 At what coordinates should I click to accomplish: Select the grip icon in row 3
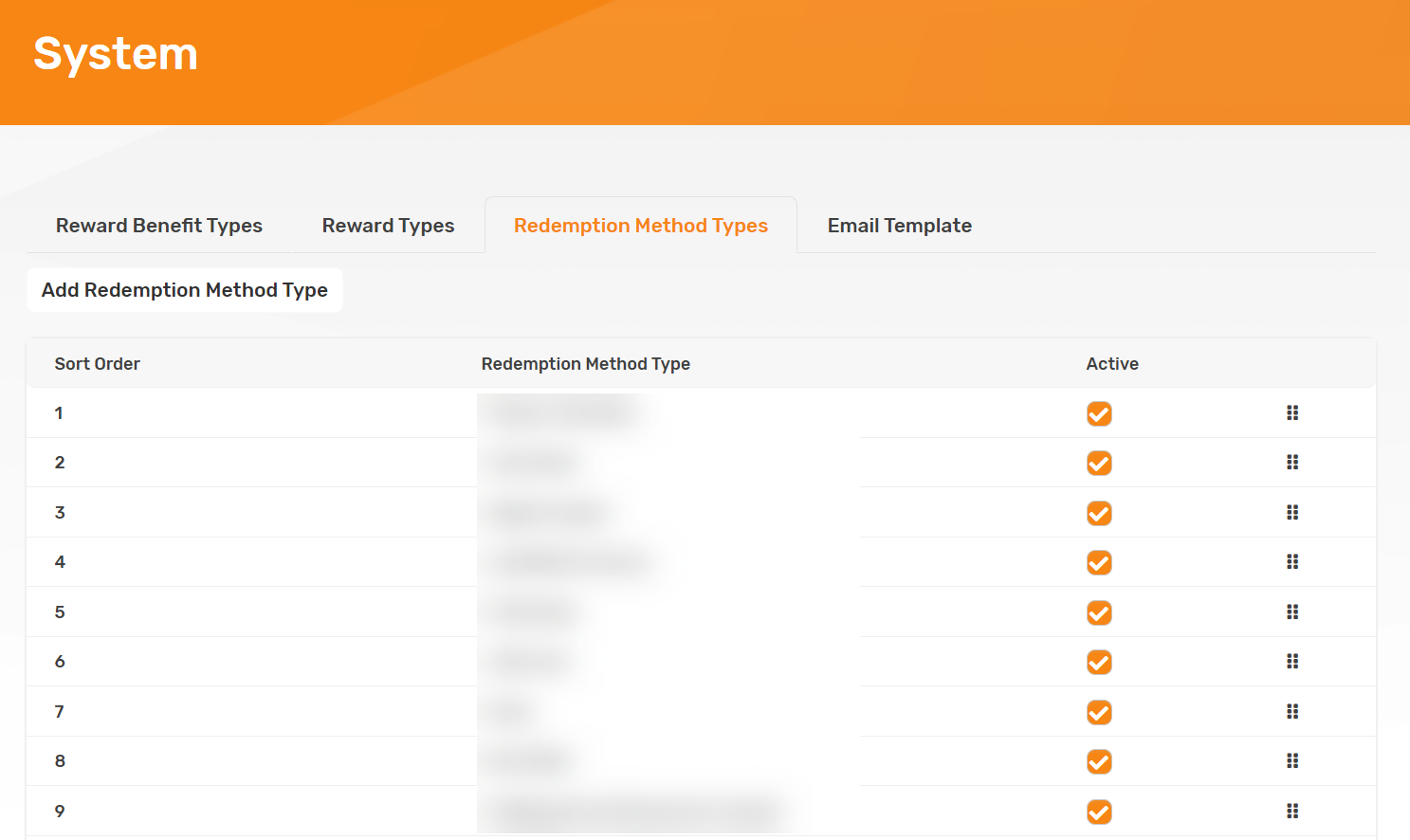point(1291,513)
